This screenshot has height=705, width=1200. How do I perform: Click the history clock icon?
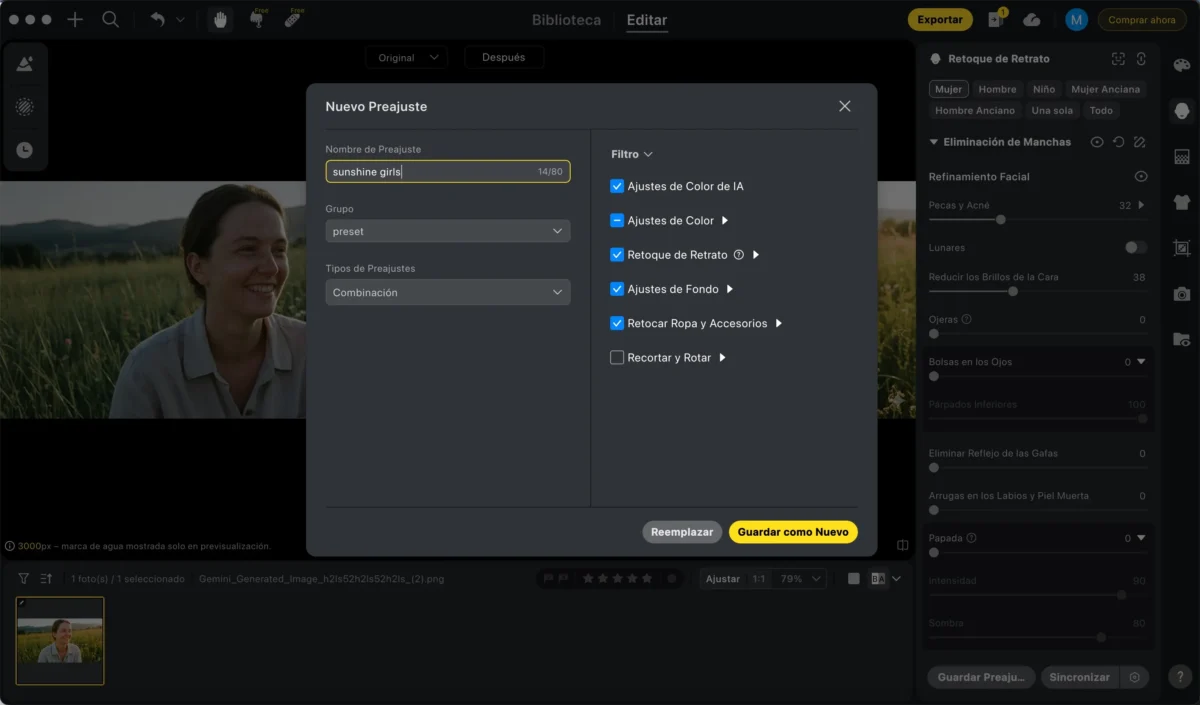tap(25, 150)
